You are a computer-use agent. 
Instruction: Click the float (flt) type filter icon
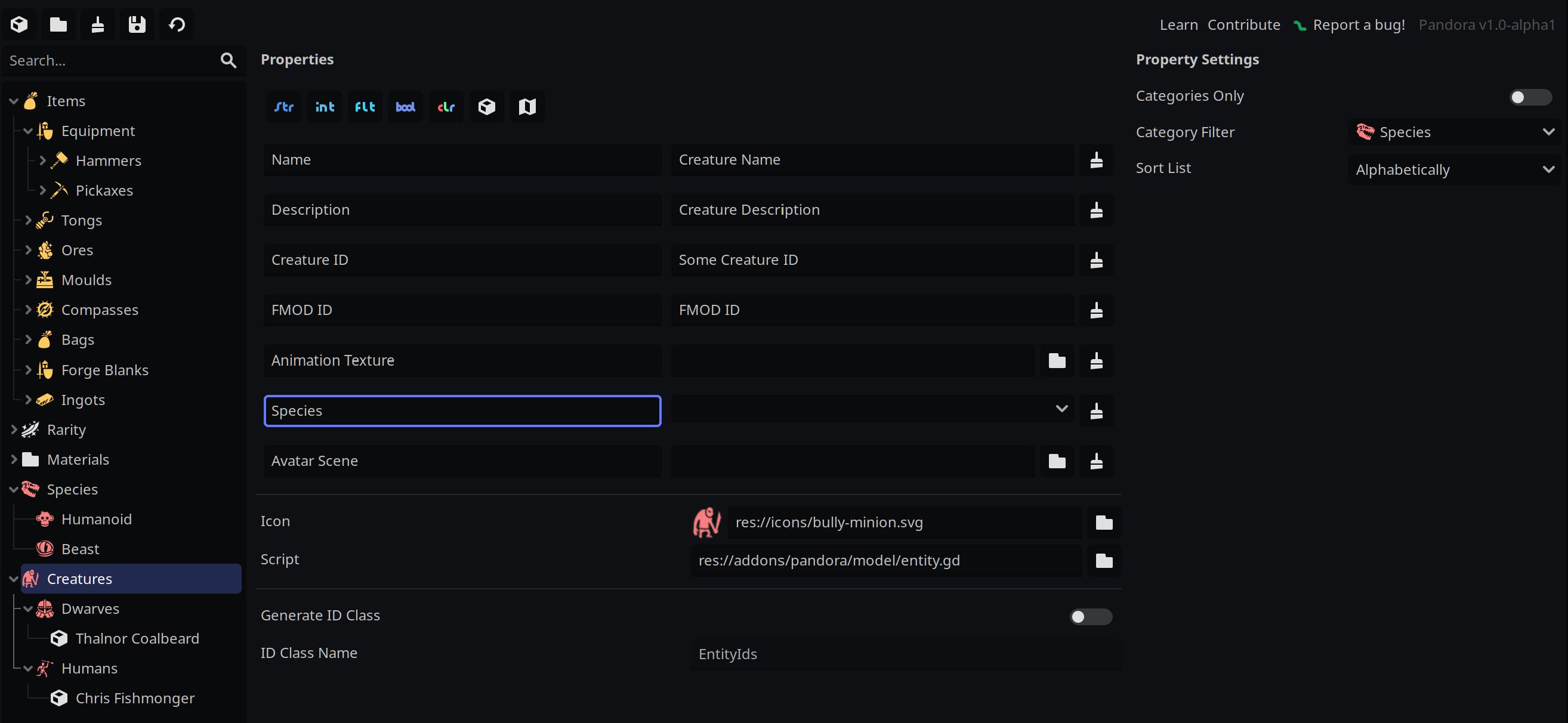pos(364,107)
